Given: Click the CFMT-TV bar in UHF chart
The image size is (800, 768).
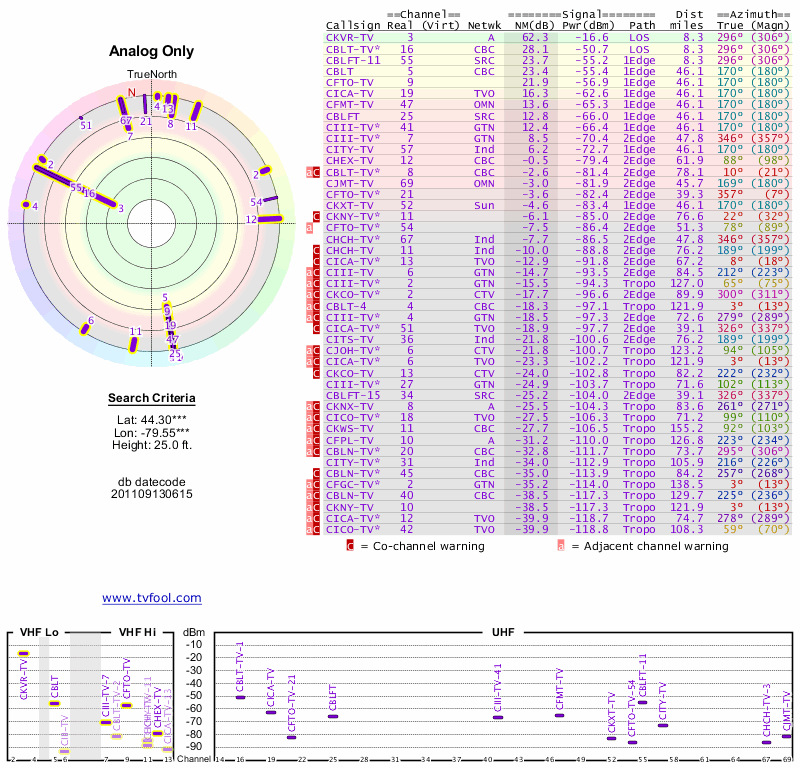Looking at the screenshot, I should click(x=560, y=715).
